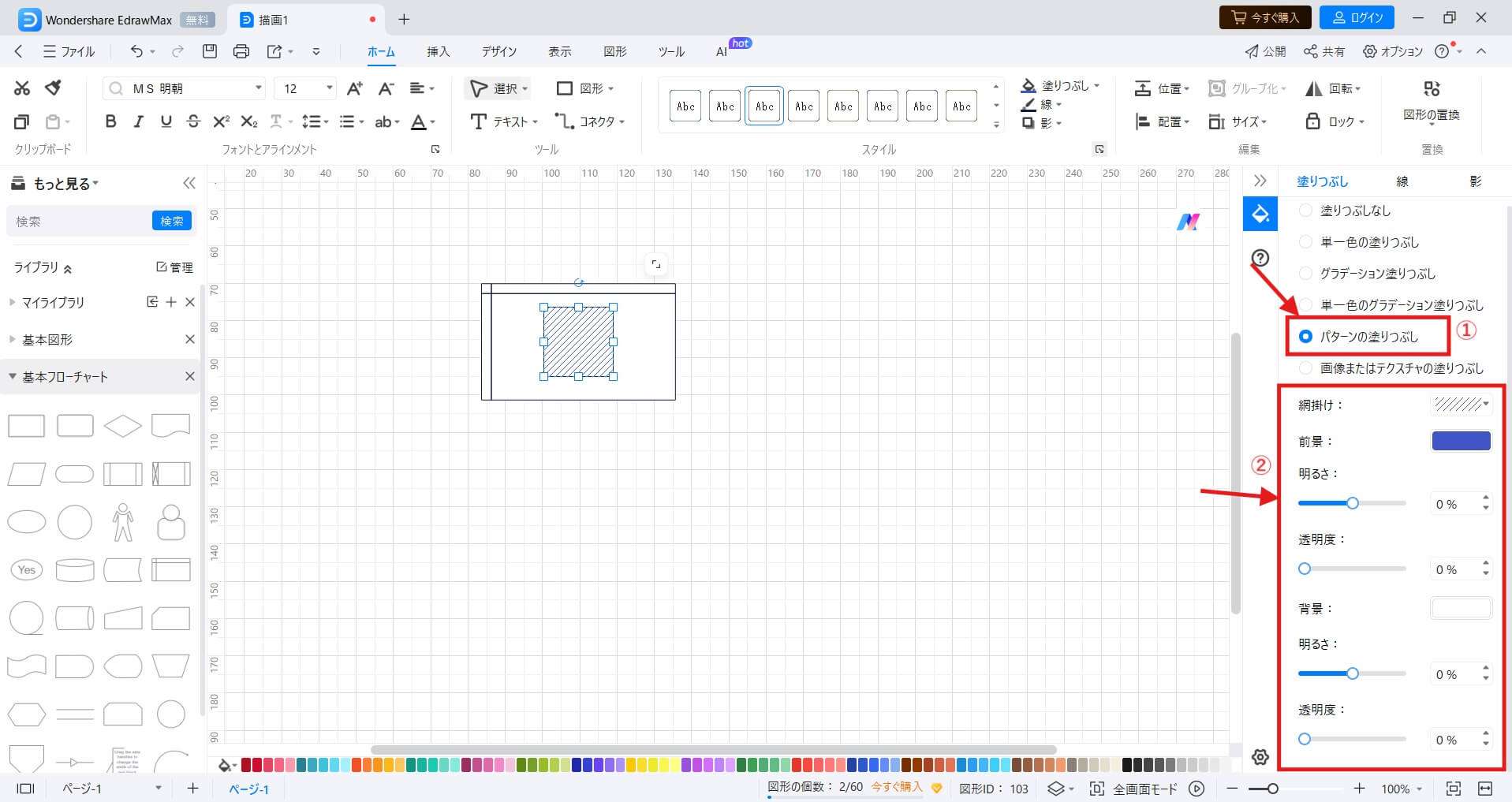The width and height of the screenshot is (1512, 802).
Task: Select the no fill radio option
Action: point(1305,211)
